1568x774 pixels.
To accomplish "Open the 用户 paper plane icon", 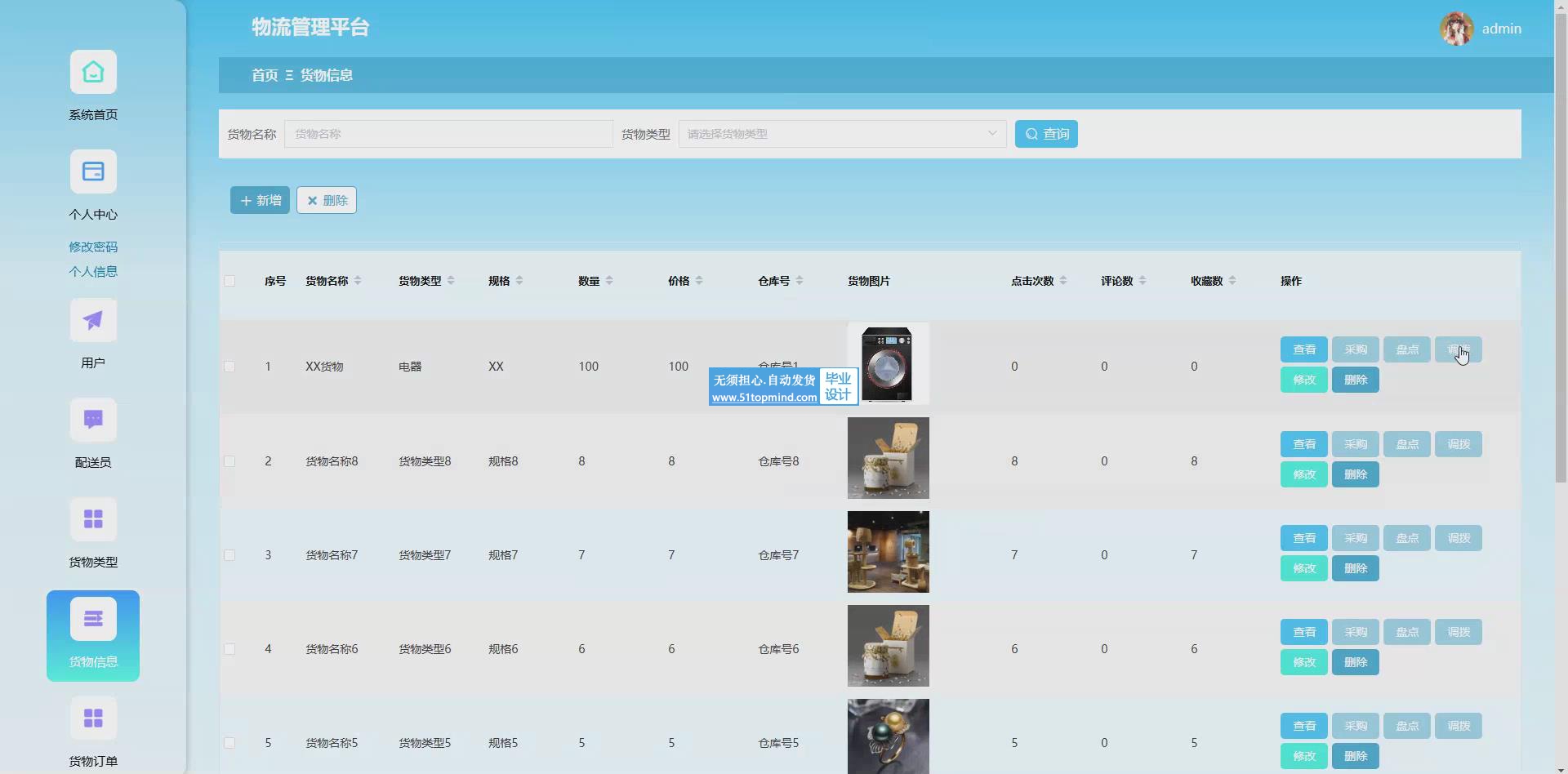I will pos(93,321).
